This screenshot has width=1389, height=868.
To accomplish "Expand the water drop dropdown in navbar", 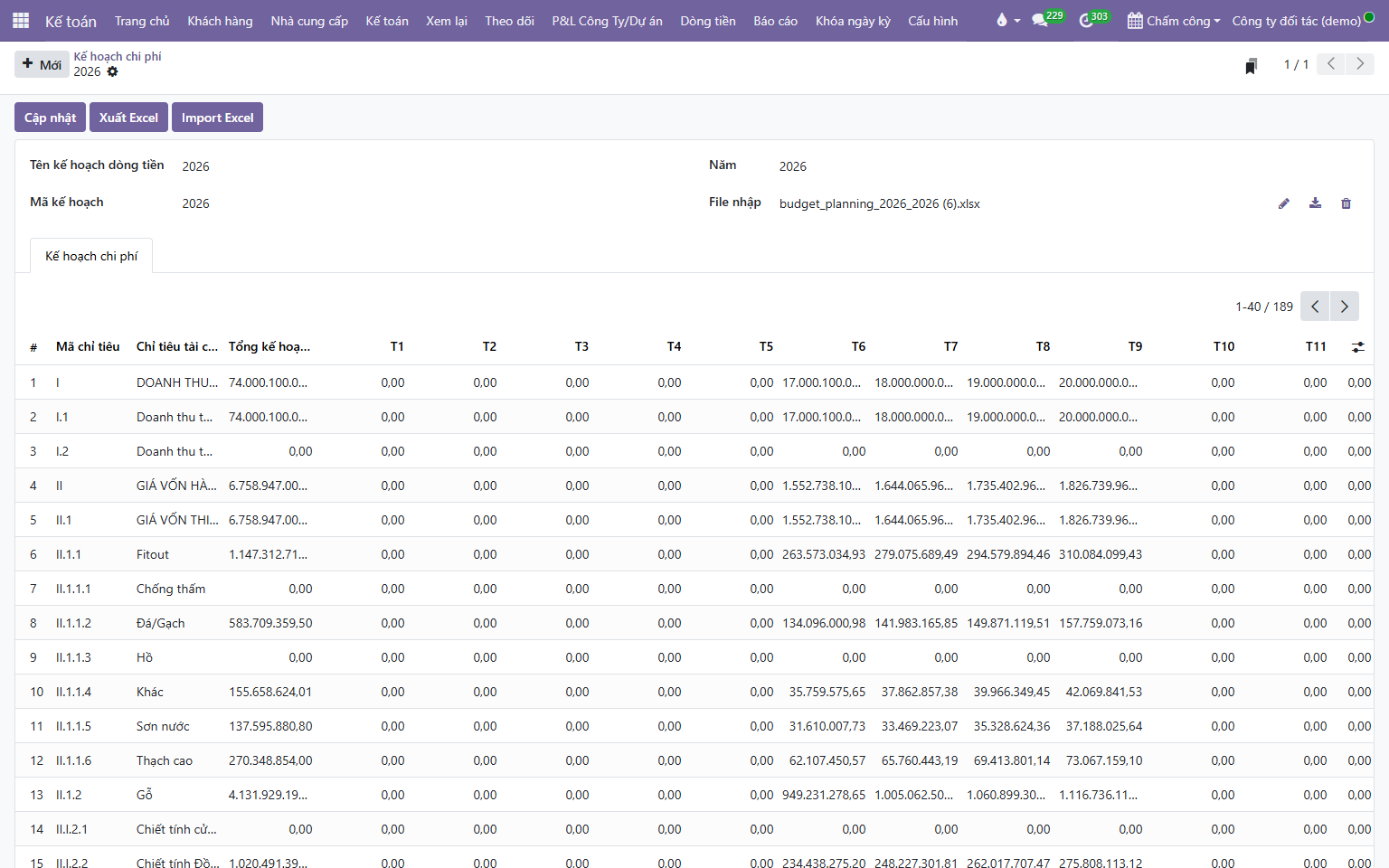I will coord(1007,20).
